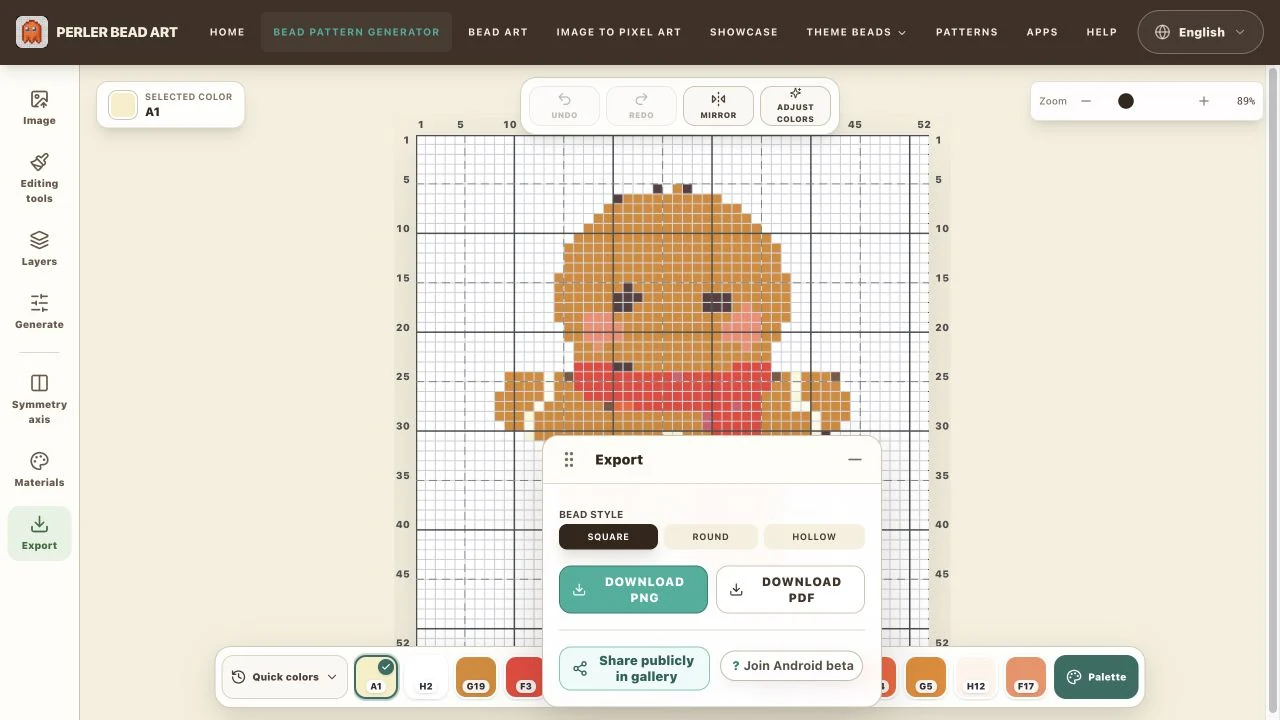Open the English language dropdown
Image resolution: width=1280 pixels, height=720 pixels.
tap(1200, 32)
